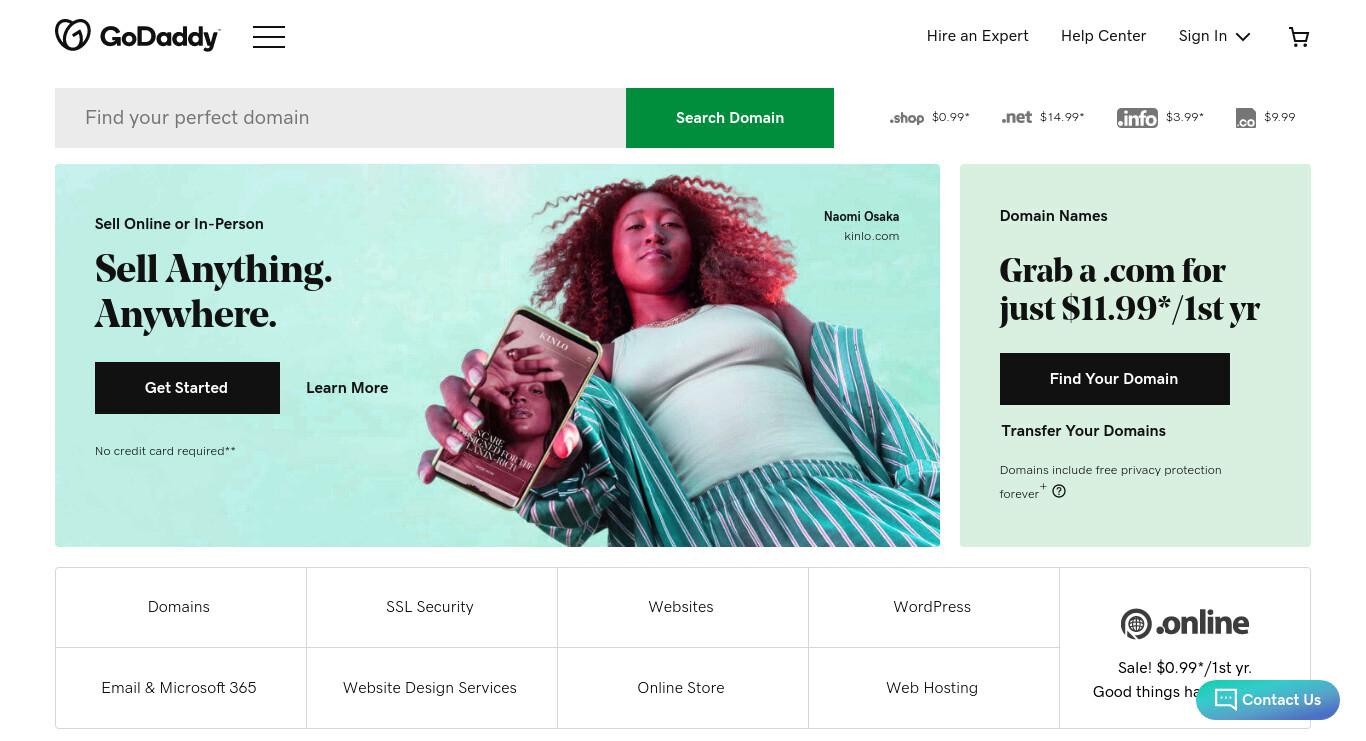Select the .info domain offer icon

[x=1137, y=118]
